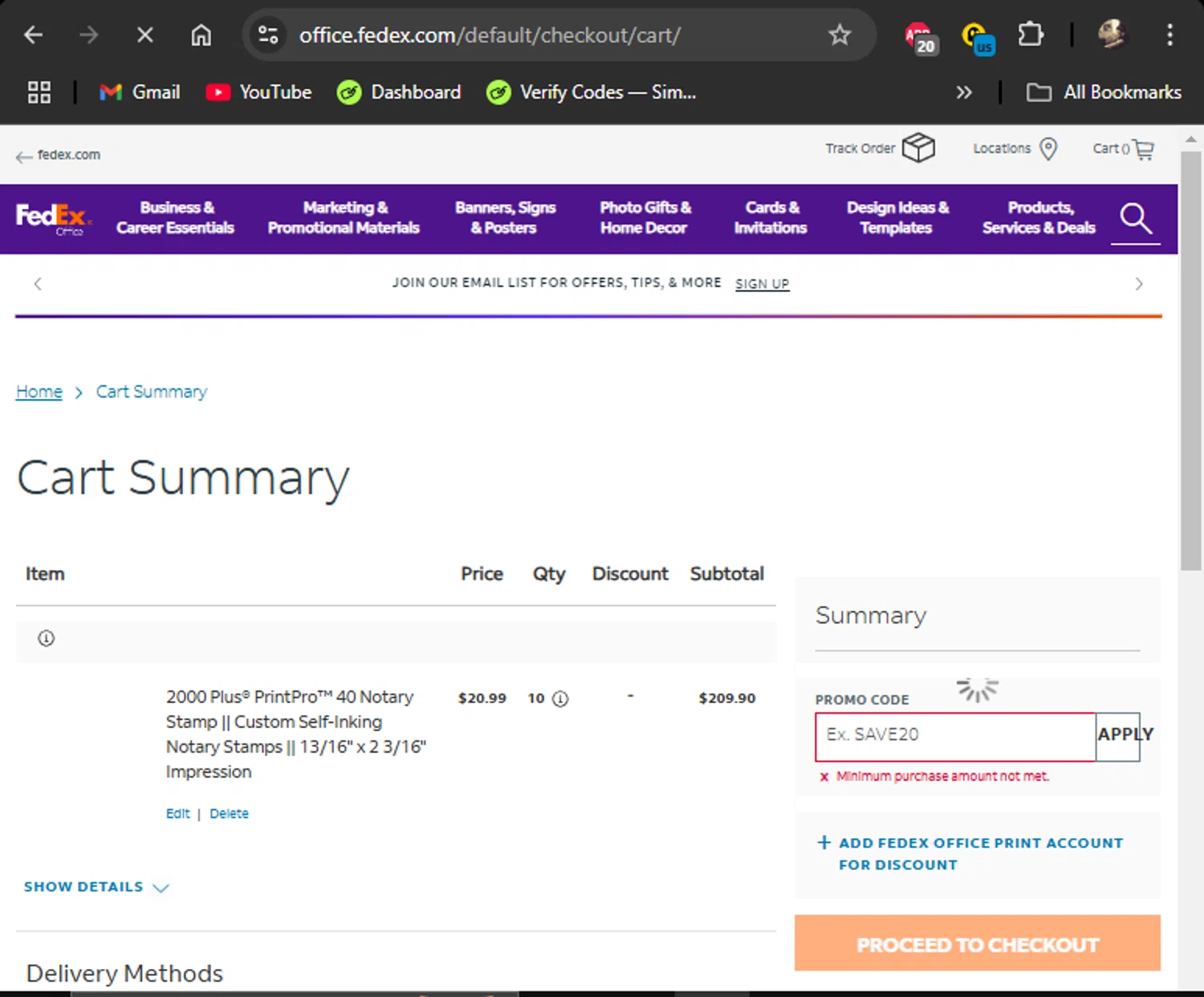Edit the Notary Stamp cart item
Viewport: 1204px width, 997px height.
click(x=177, y=813)
